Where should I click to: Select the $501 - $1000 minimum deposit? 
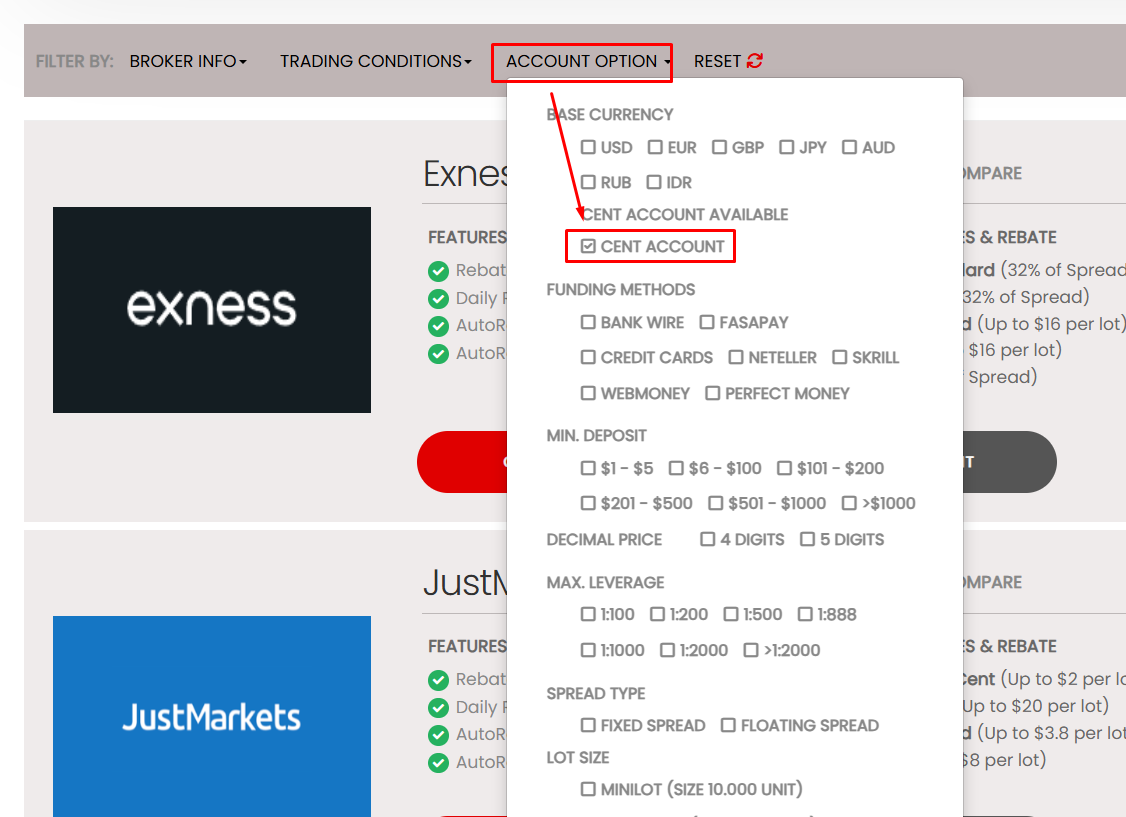pos(715,503)
